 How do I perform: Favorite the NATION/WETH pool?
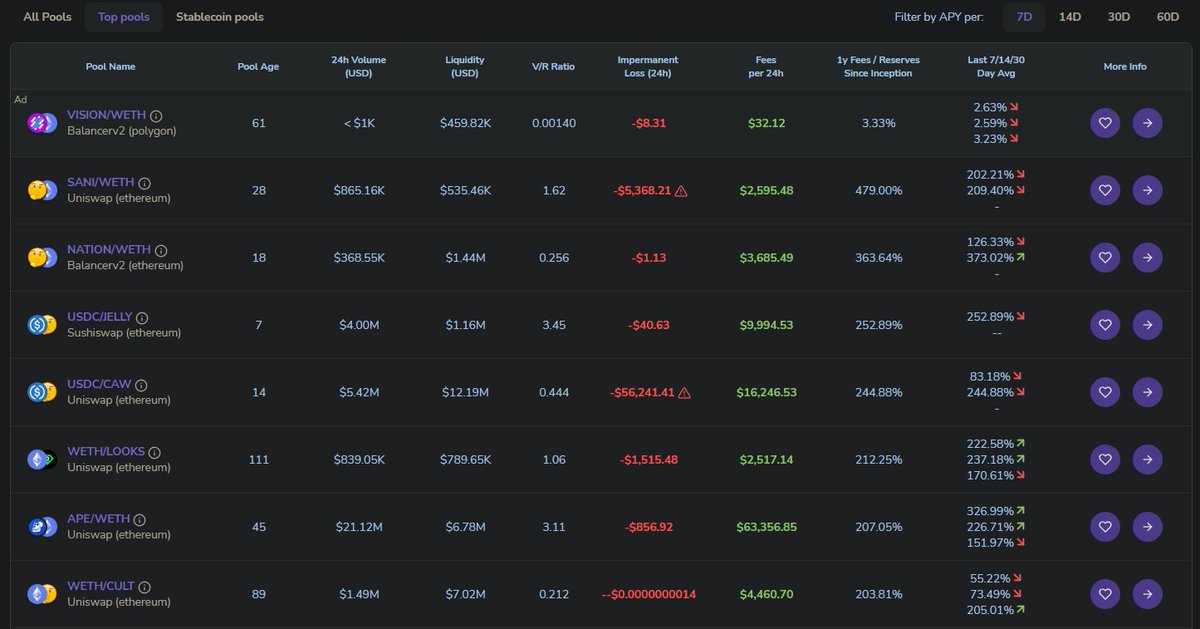tap(1105, 257)
